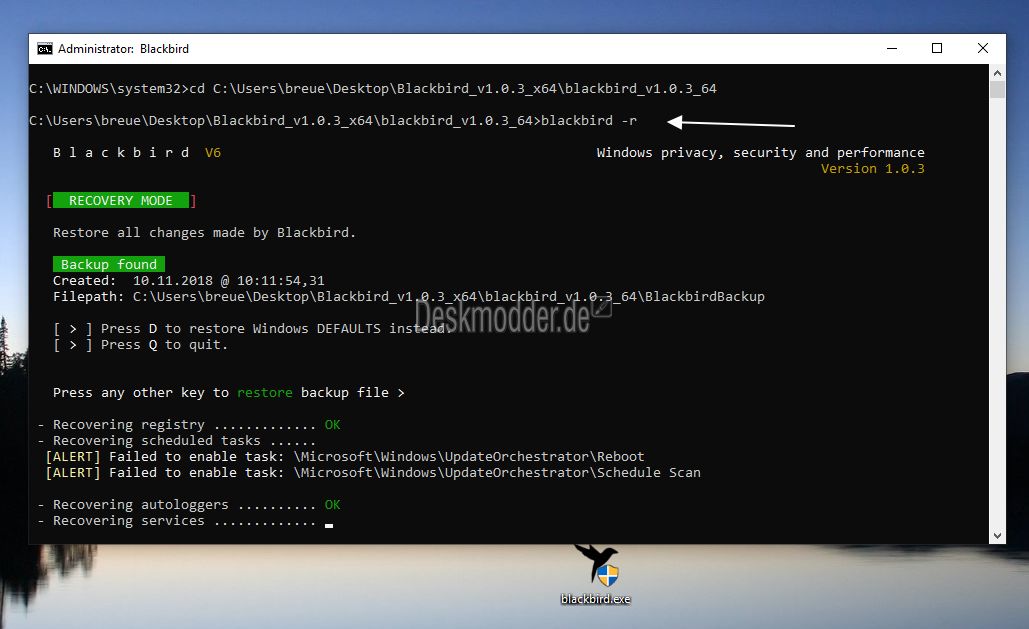Click the green RECOVERY MODE label

121,200
